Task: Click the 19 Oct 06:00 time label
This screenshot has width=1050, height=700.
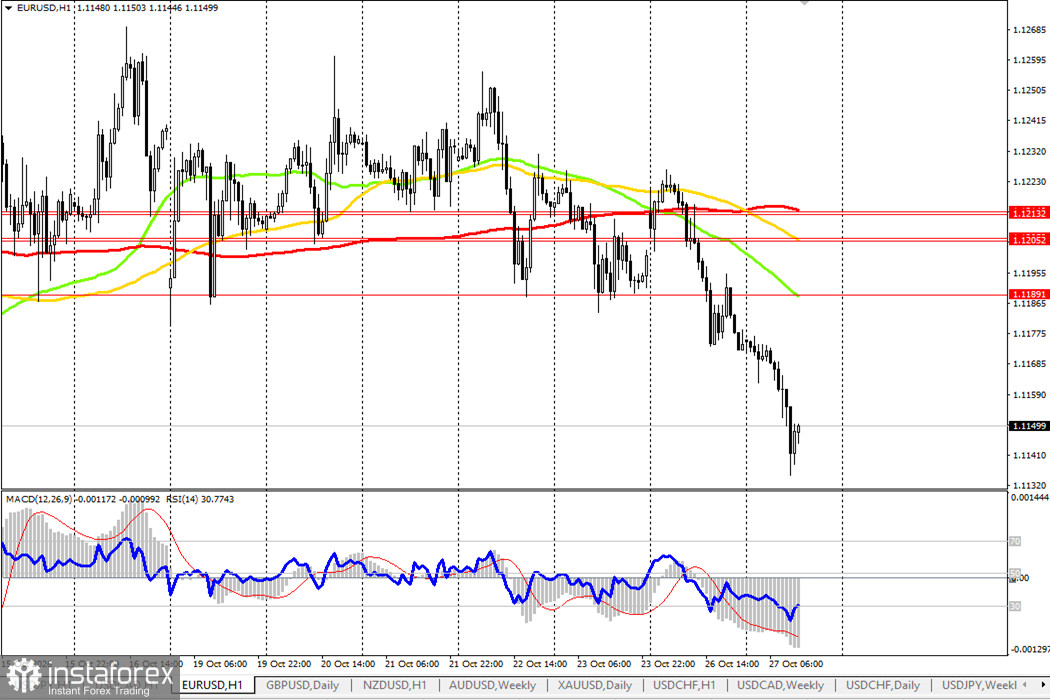Action: (x=220, y=664)
